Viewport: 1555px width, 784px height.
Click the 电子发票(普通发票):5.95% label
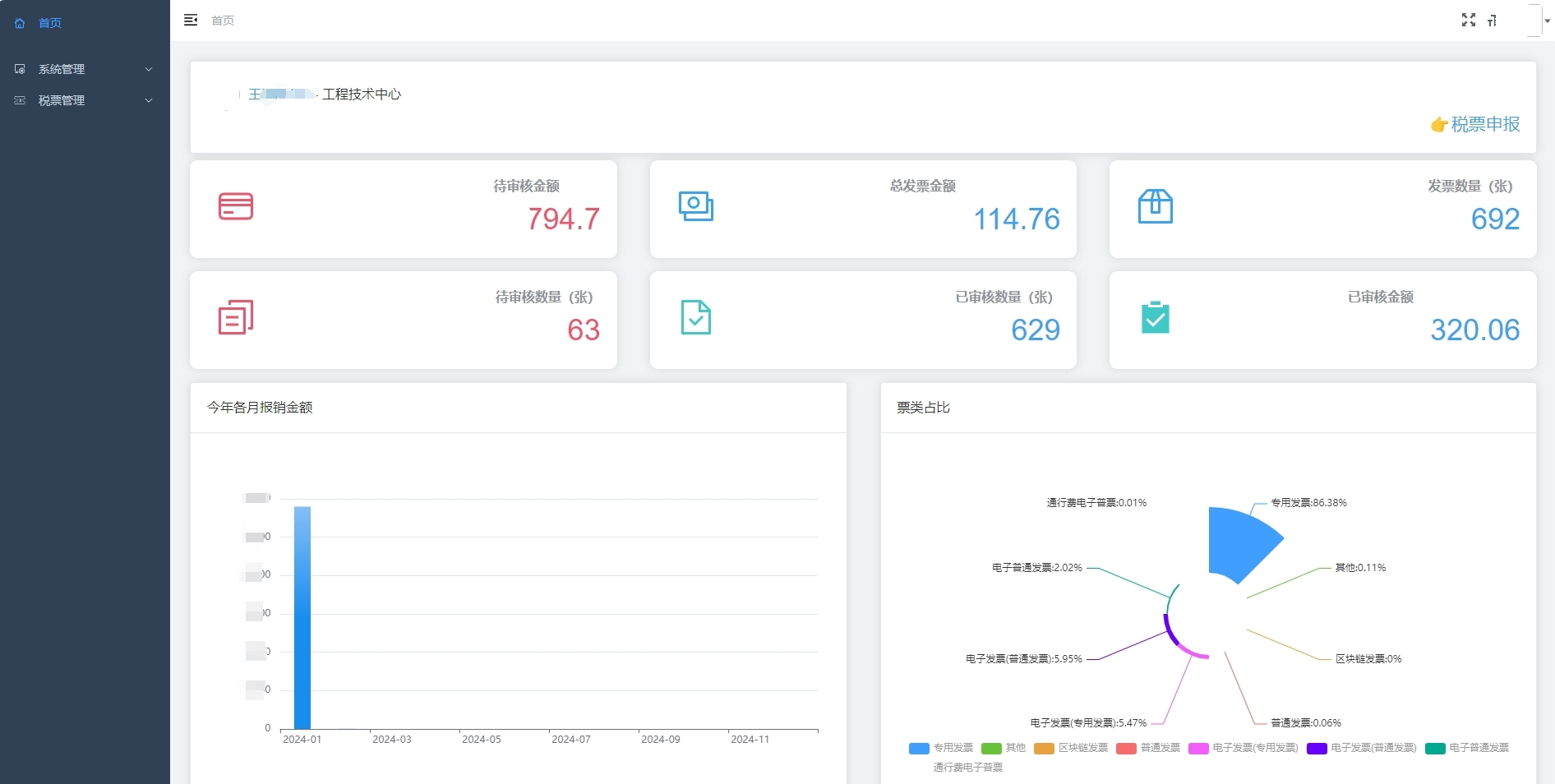click(x=1024, y=659)
